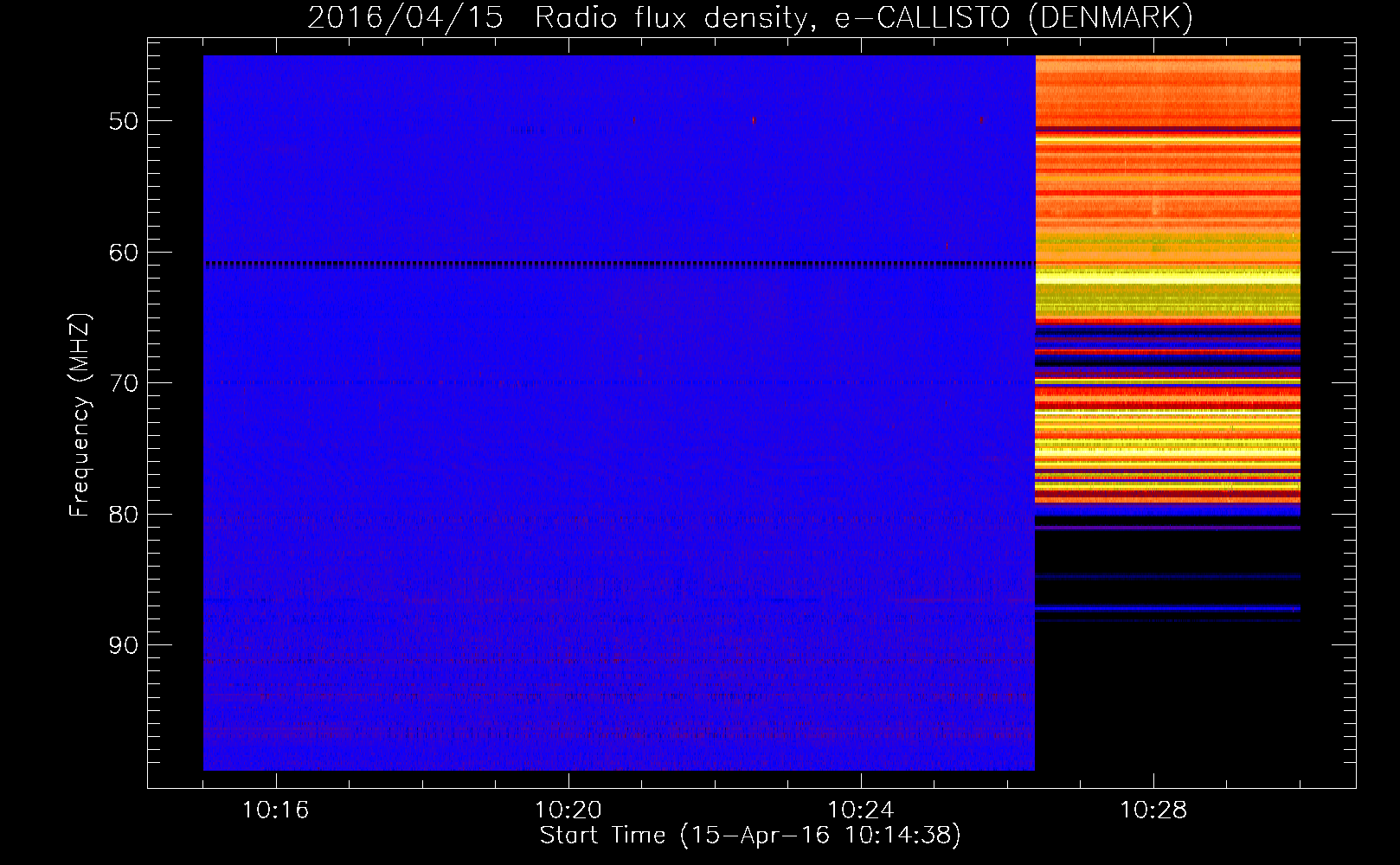This screenshot has height=865, width=1400.
Task: Click the 50 frequency tick label
Action: point(123,121)
